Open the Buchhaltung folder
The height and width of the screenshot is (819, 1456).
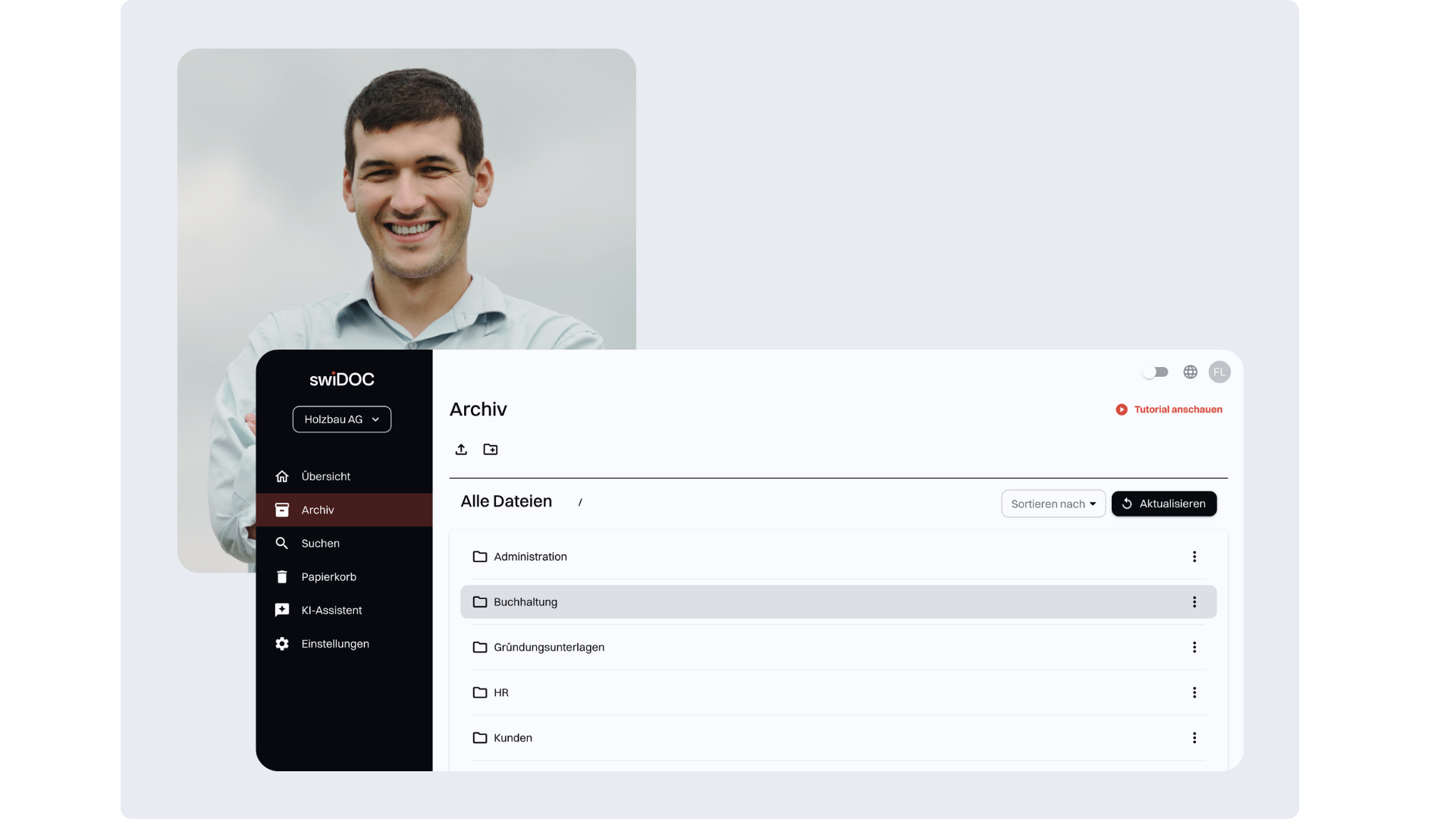(526, 602)
